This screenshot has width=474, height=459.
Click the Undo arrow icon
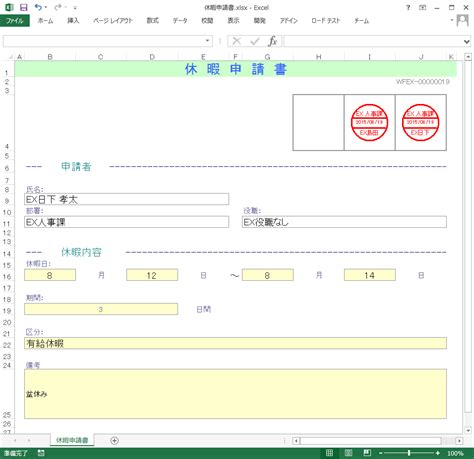click(38, 7)
